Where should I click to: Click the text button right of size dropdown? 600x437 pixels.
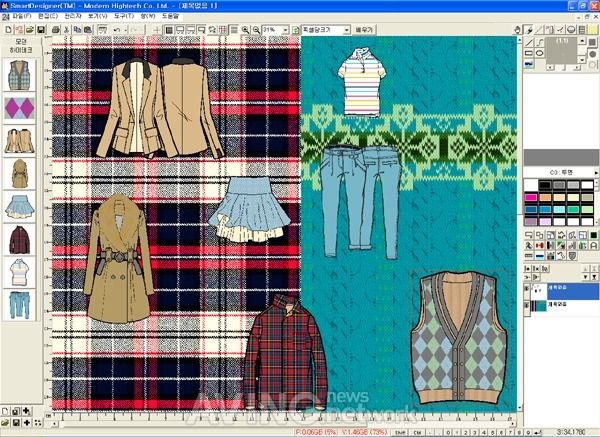coord(364,30)
